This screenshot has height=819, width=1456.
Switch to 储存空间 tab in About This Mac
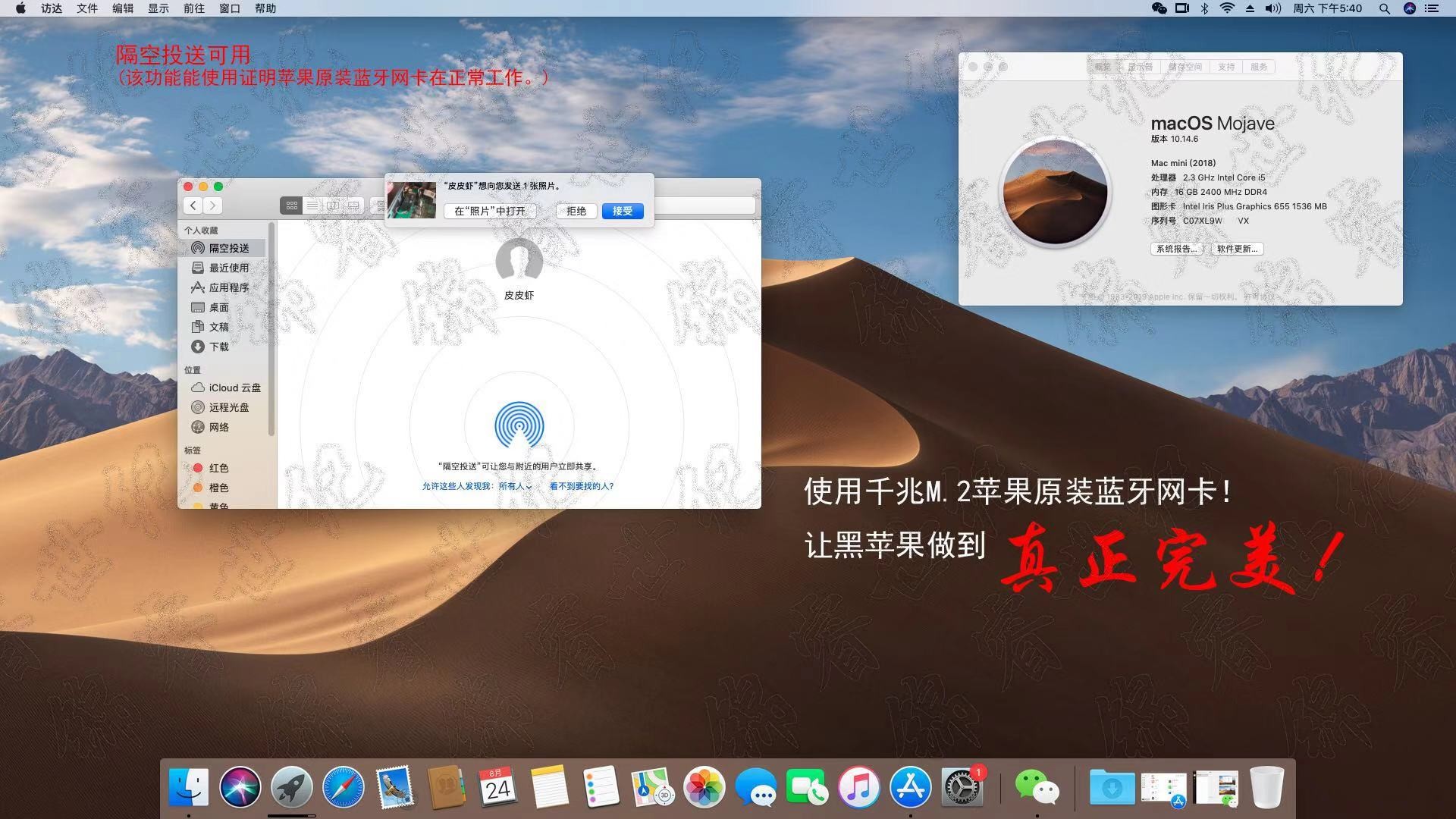coord(1185,67)
